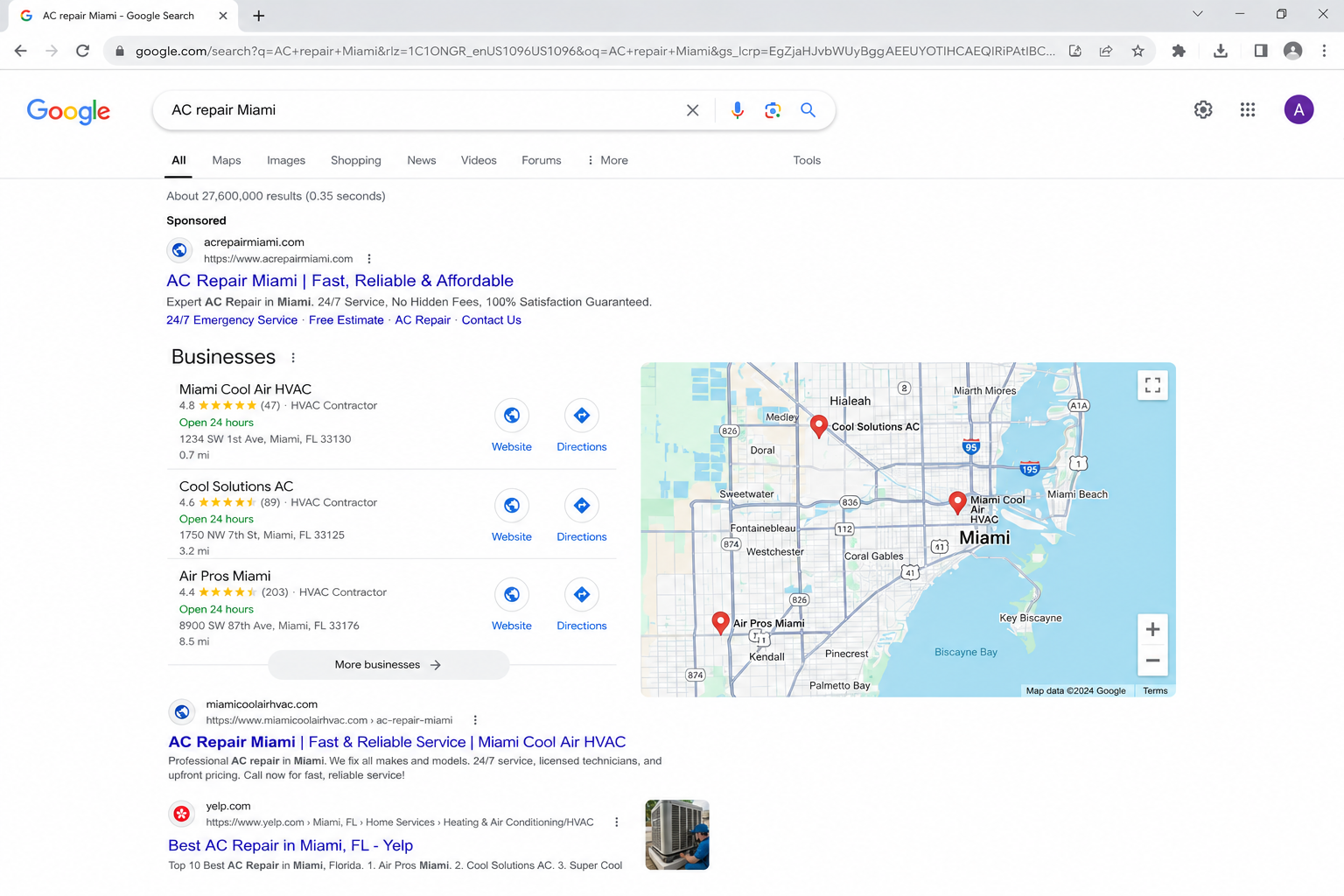Open Chrome three-dot menu
The width and height of the screenshot is (1344, 896).
1324,51
